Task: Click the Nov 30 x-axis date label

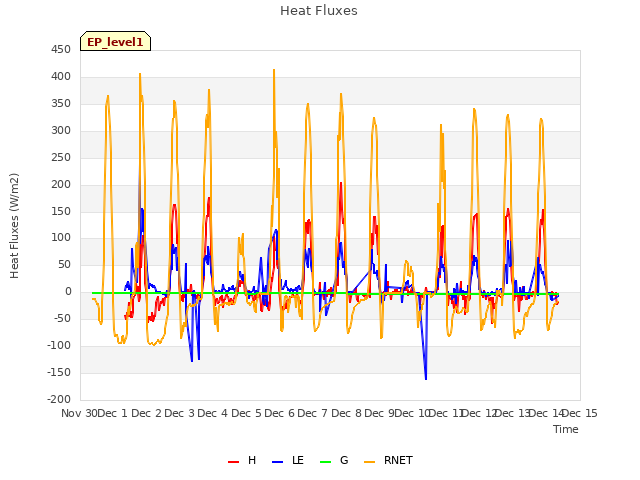Action: click(x=79, y=413)
